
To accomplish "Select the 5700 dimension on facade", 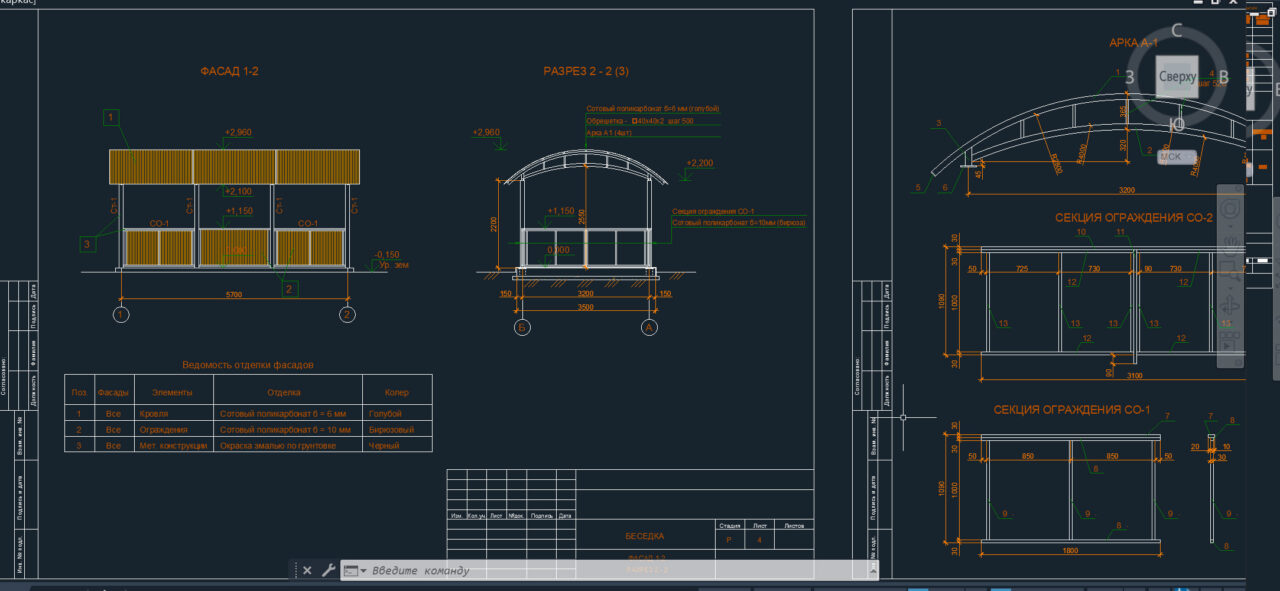I will coord(232,297).
